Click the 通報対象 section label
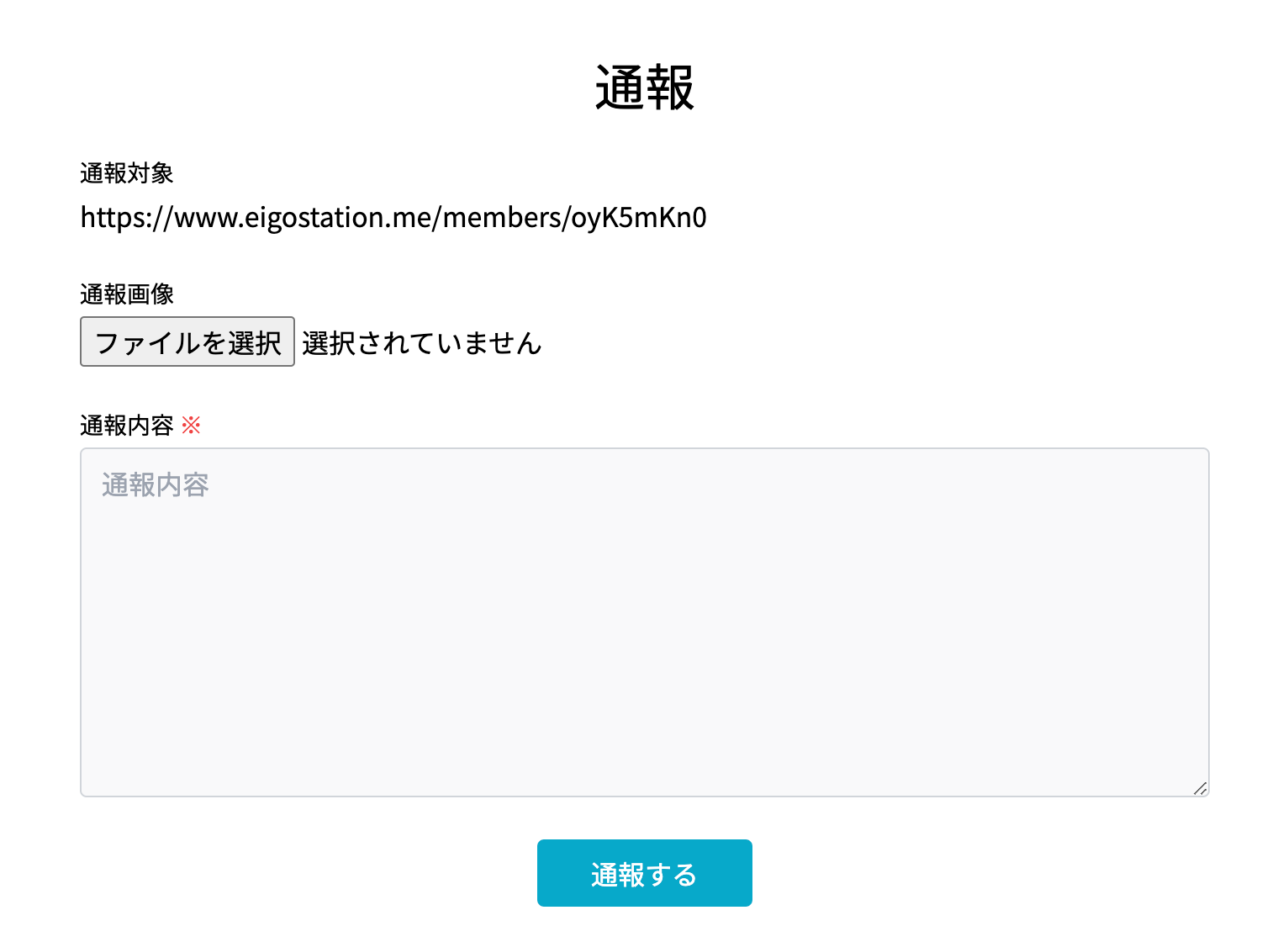The image size is (1288, 942). (x=129, y=173)
